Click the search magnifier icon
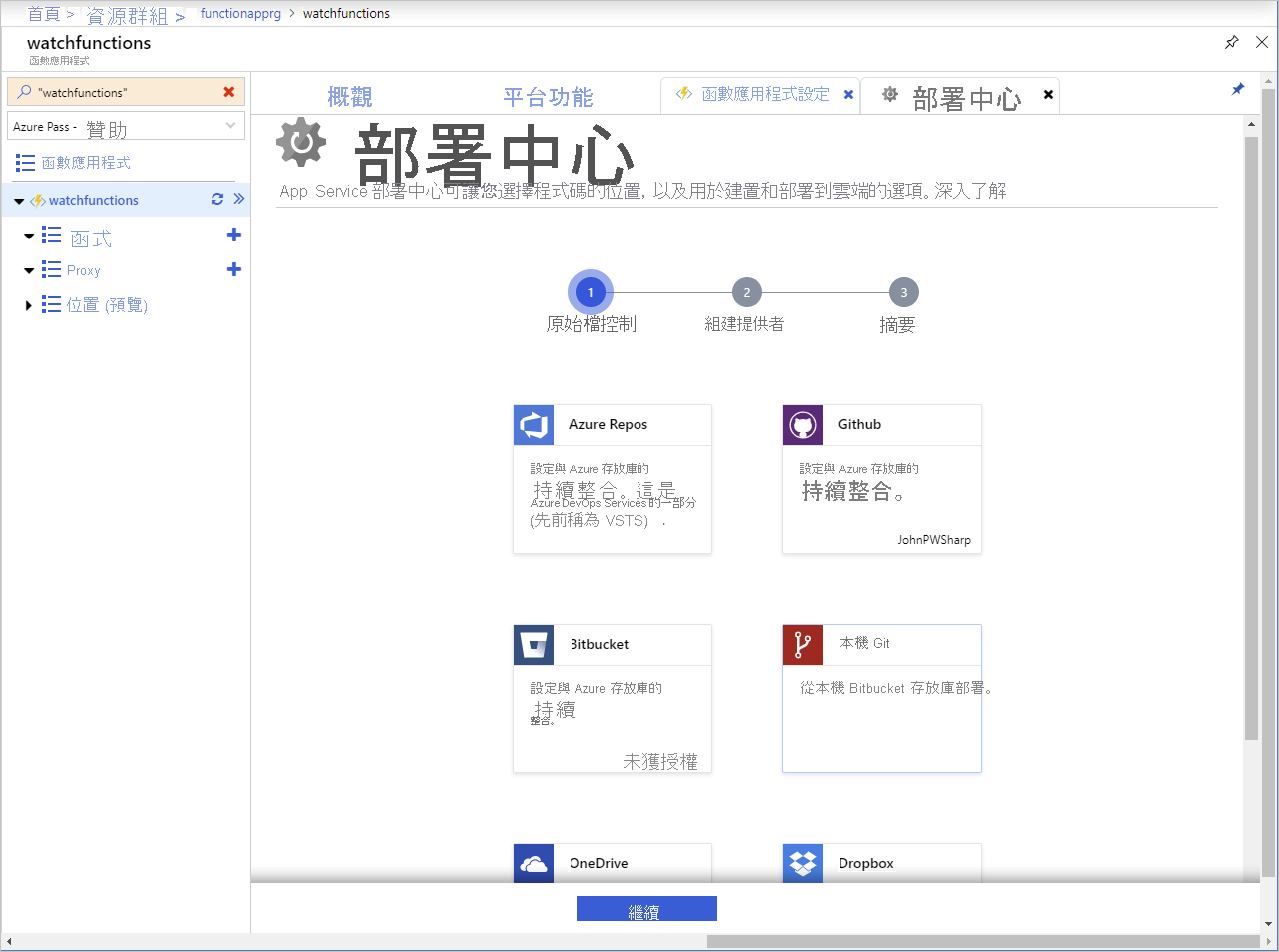The image size is (1279, 952). (x=24, y=92)
